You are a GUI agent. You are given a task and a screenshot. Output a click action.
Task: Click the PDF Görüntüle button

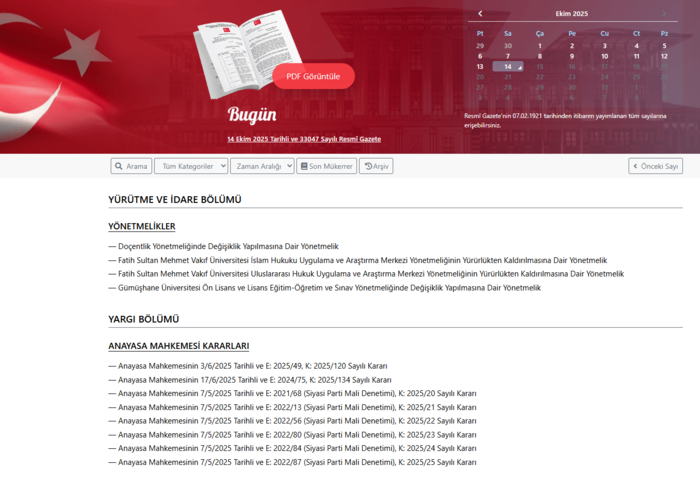pos(313,76)
